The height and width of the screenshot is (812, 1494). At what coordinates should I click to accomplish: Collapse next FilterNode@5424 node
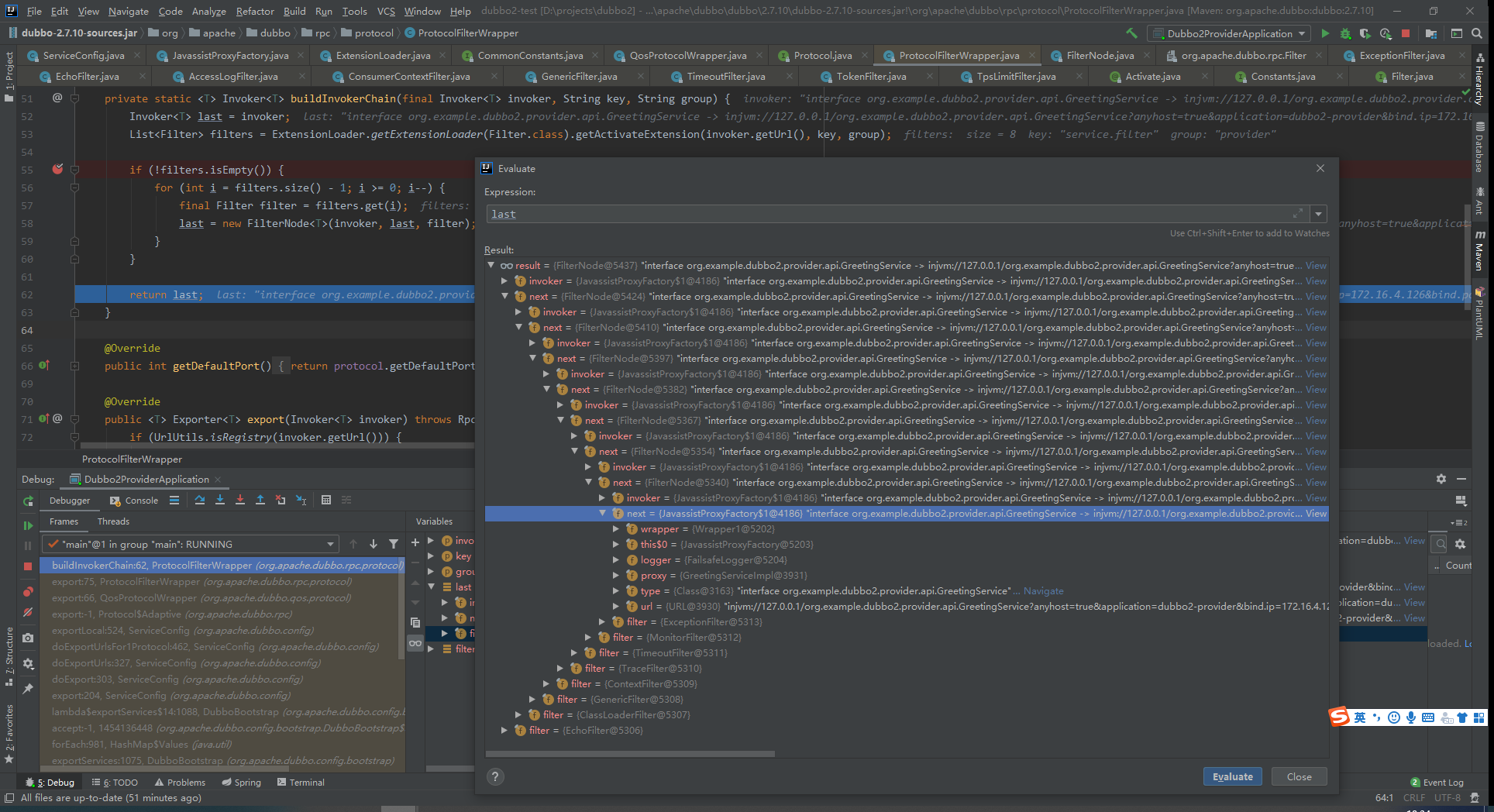coord(505,296)
